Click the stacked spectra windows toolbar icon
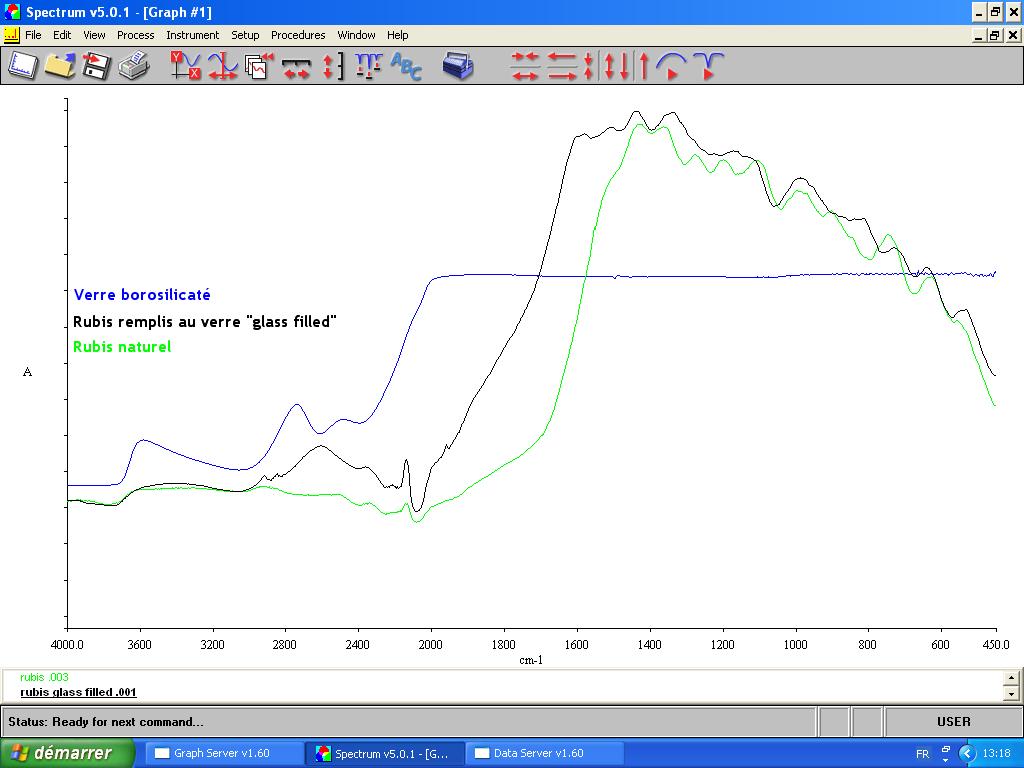This screenshot has width=1024, height=768. [259, 66]
